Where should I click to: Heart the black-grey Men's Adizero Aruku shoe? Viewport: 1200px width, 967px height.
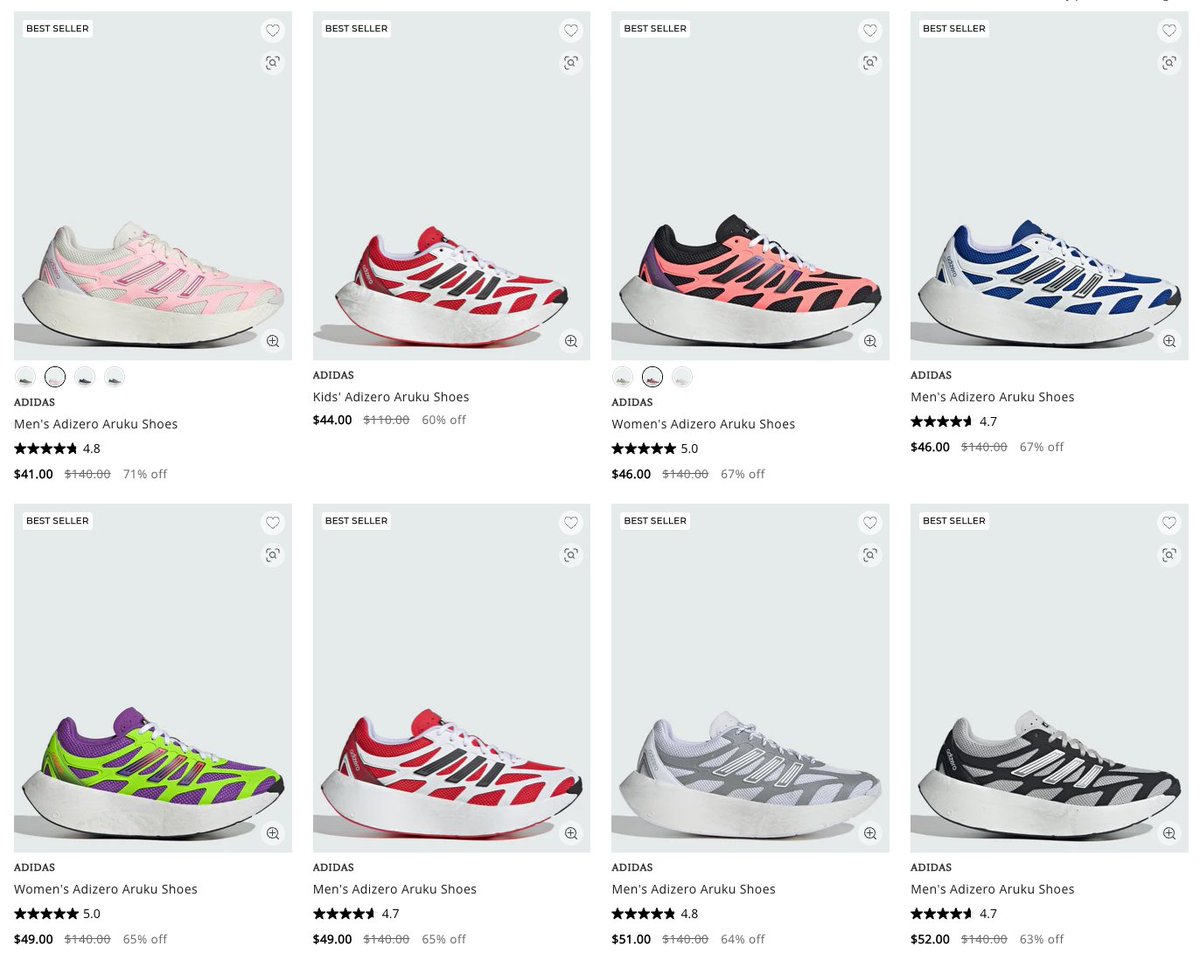[1169, 523]
